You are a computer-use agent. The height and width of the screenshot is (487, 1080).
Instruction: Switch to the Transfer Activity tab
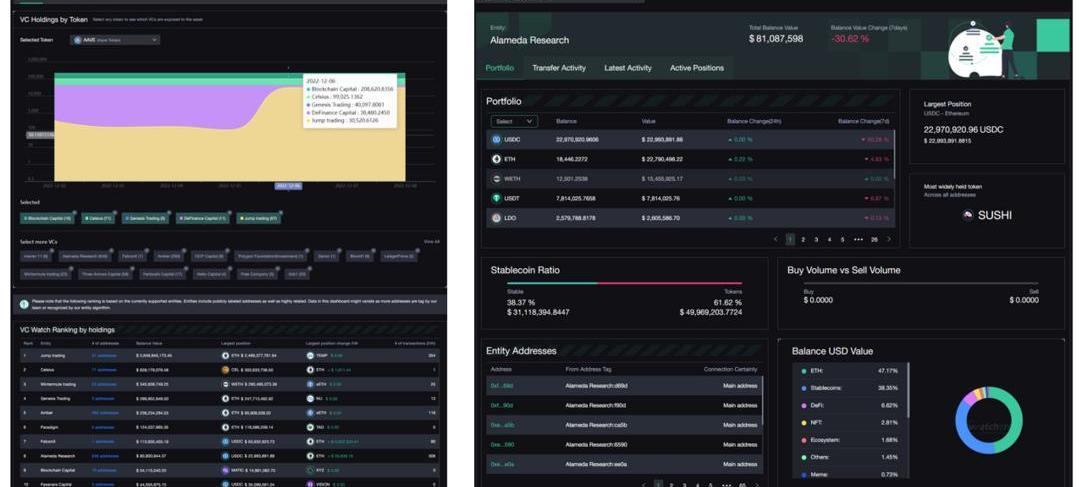(559, 68)
